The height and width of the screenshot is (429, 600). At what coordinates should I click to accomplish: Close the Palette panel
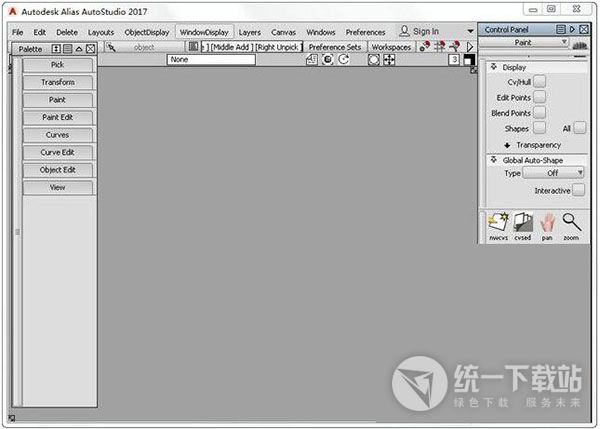pos(90,49)
